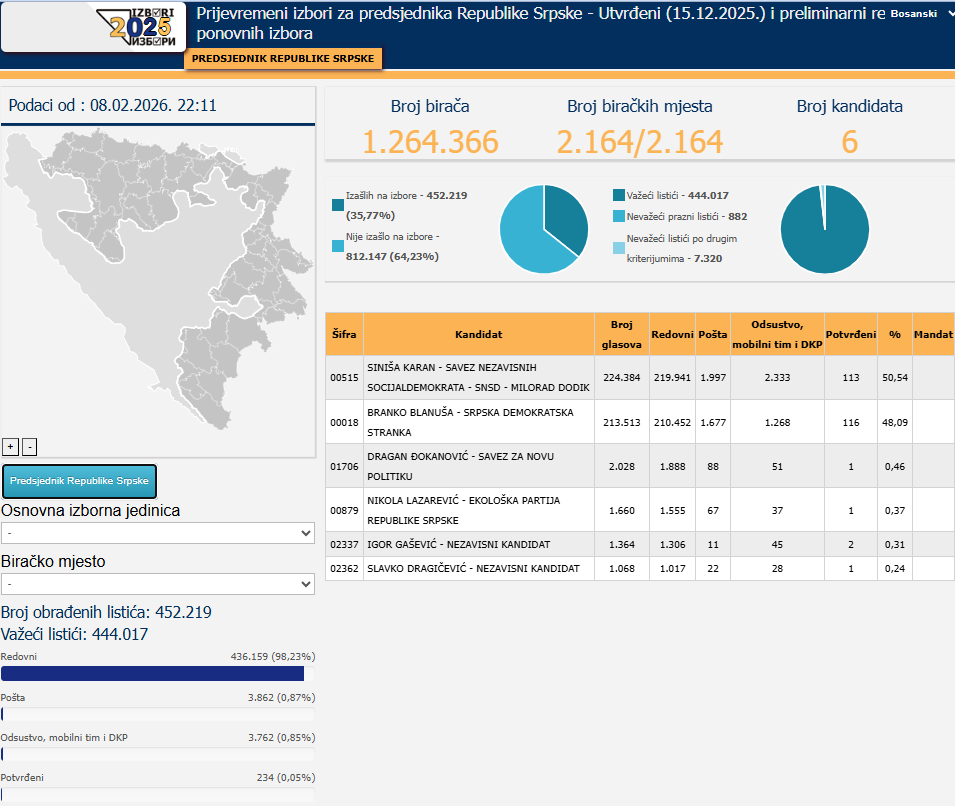Image resolution: width=955 pixels, height=806 pixels.
Task: Expand the Osnovna izborna jedinica dropdown
Action: click(158, 534)
